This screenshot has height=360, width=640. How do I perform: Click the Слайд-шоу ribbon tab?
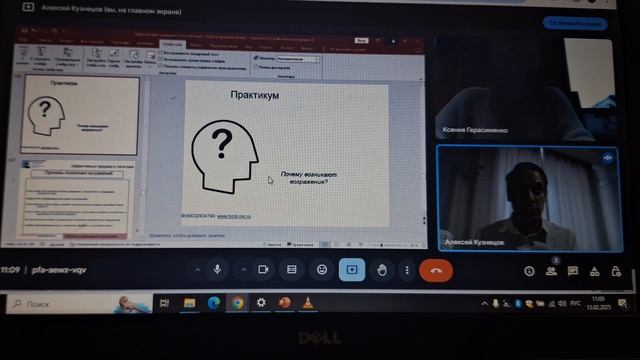click(x=172, y=44)
